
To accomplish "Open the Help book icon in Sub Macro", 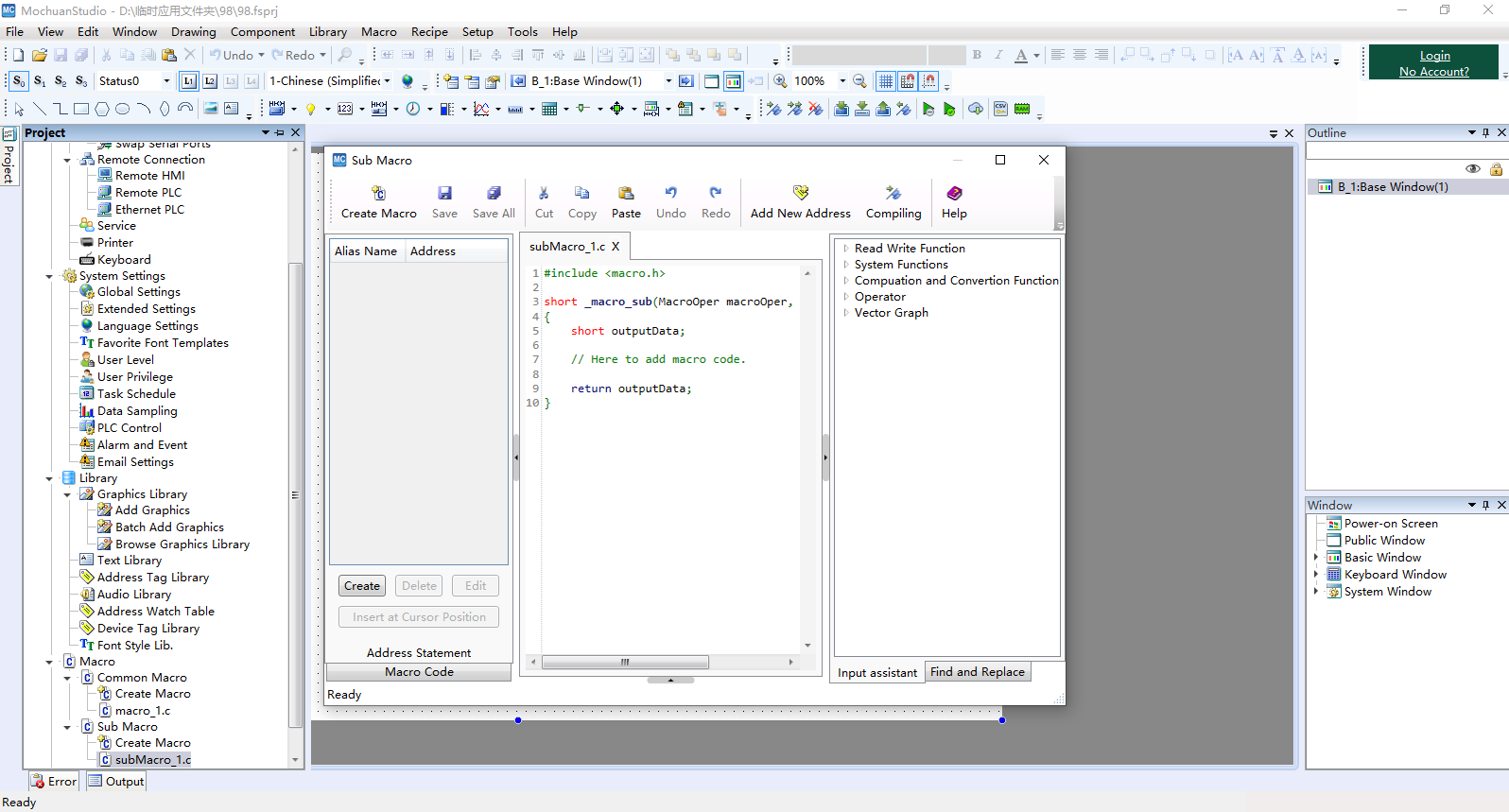I will click(954, 194).
